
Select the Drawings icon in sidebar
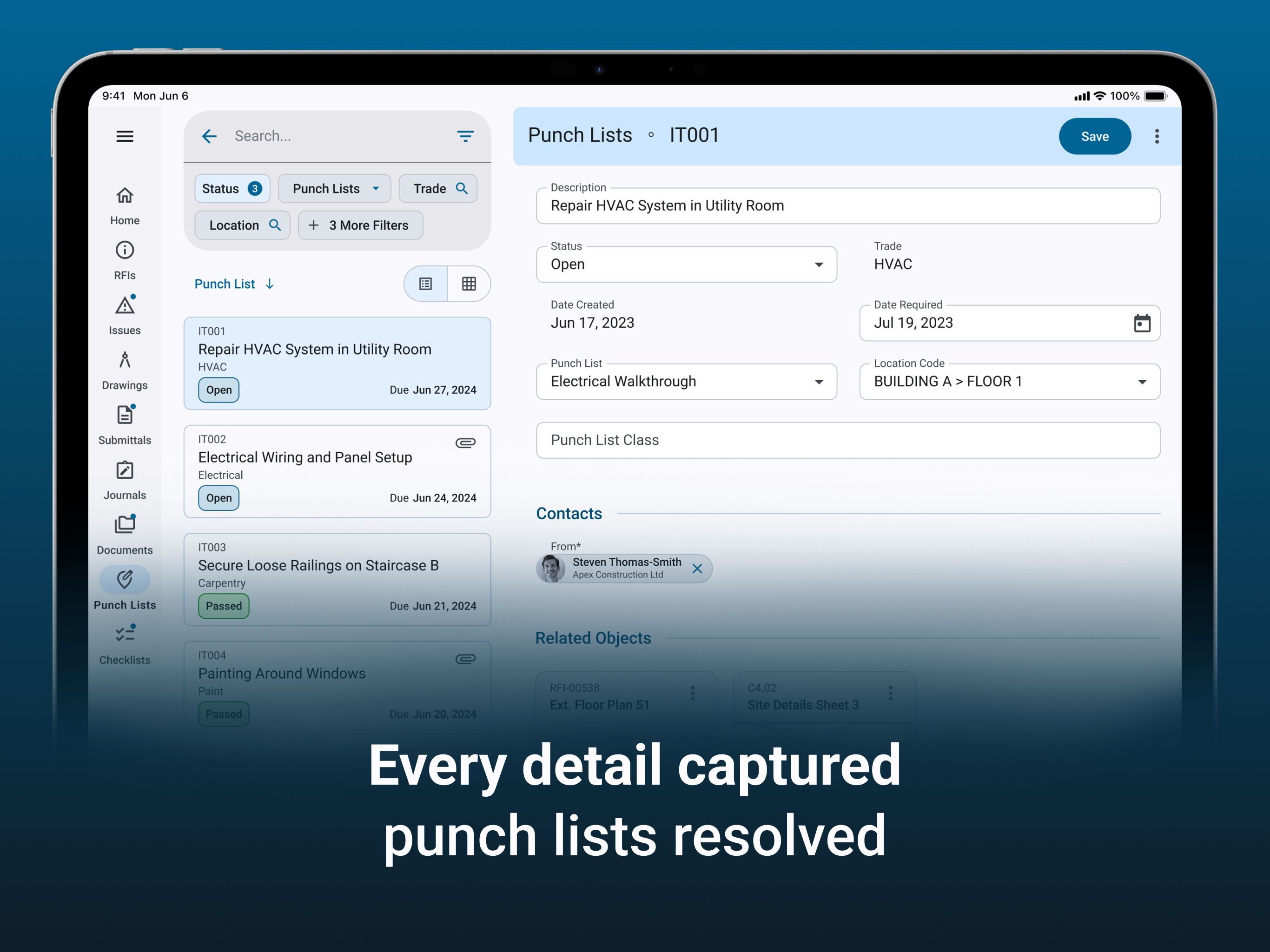(124, 360)
